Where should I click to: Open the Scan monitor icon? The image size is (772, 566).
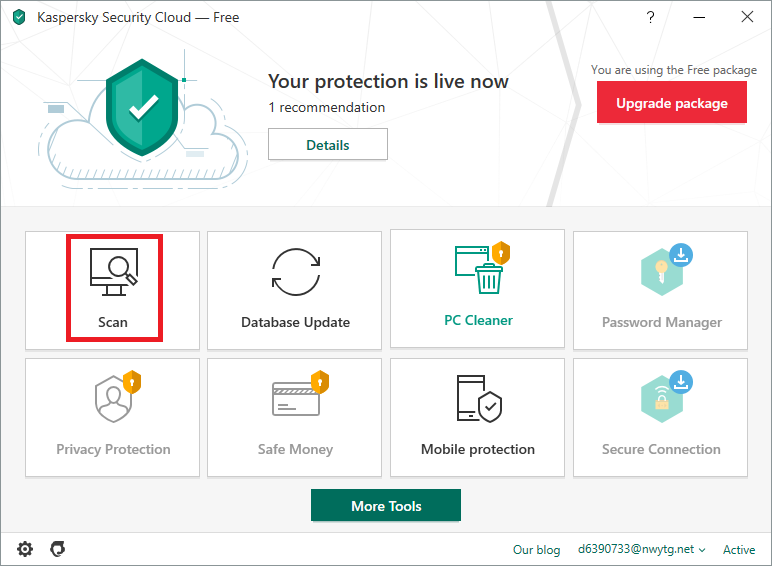click(x=114, y=272)
